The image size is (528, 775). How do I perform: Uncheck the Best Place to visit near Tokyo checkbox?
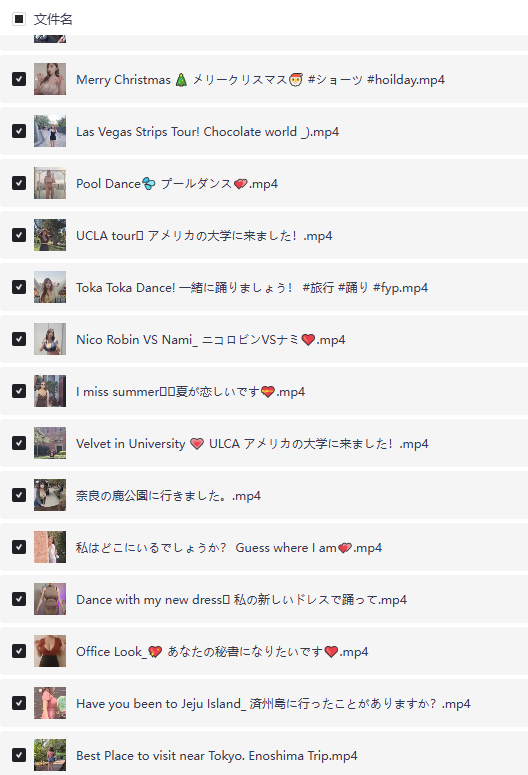(19, 755)
